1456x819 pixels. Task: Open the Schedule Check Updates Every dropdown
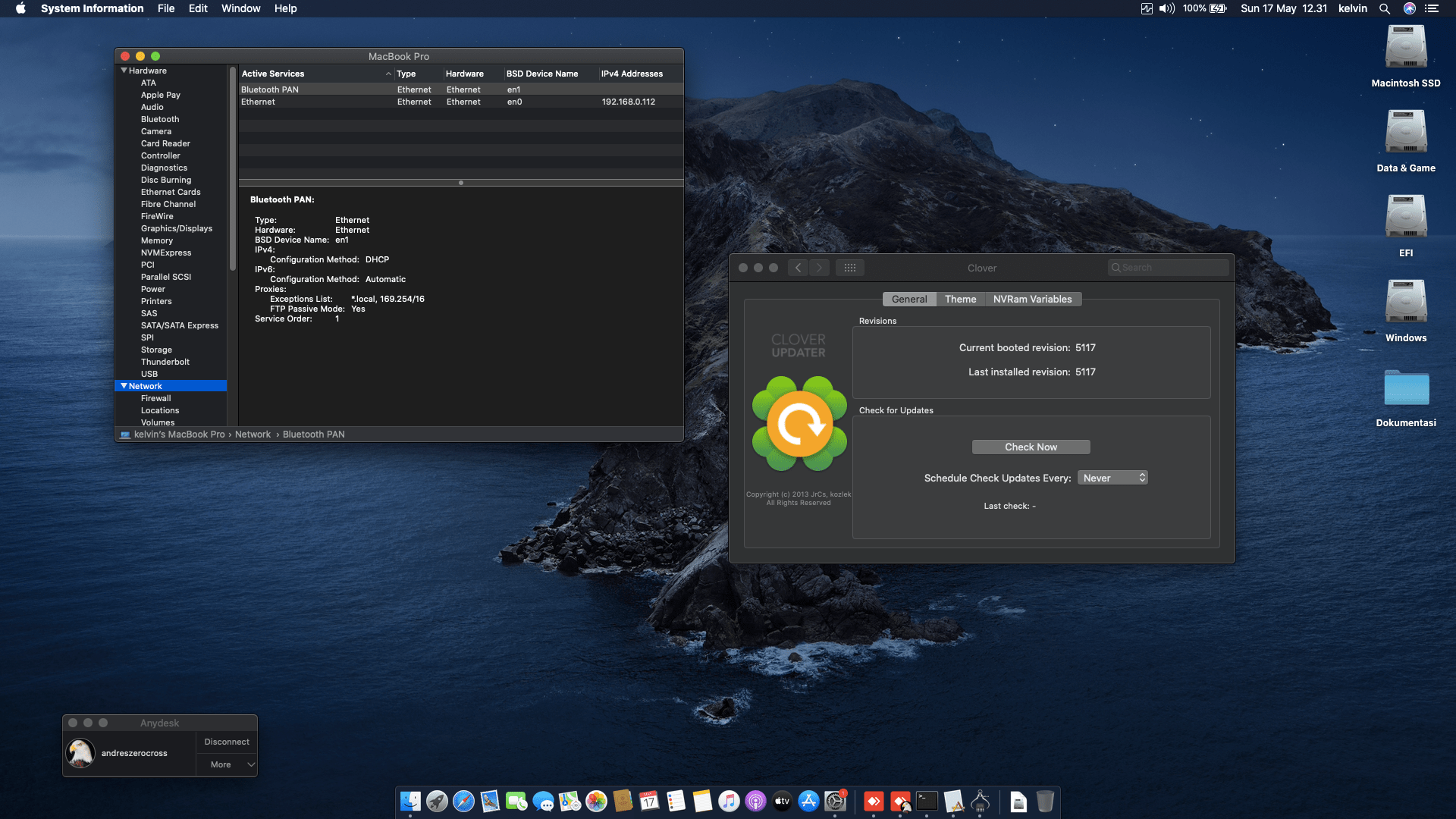point(1112,478)
